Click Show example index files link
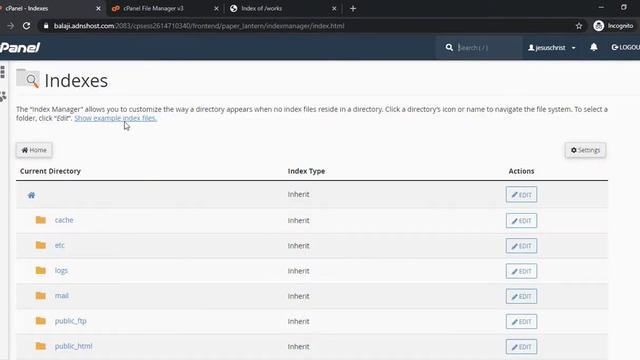640x360 pixels. pos(116,118)
